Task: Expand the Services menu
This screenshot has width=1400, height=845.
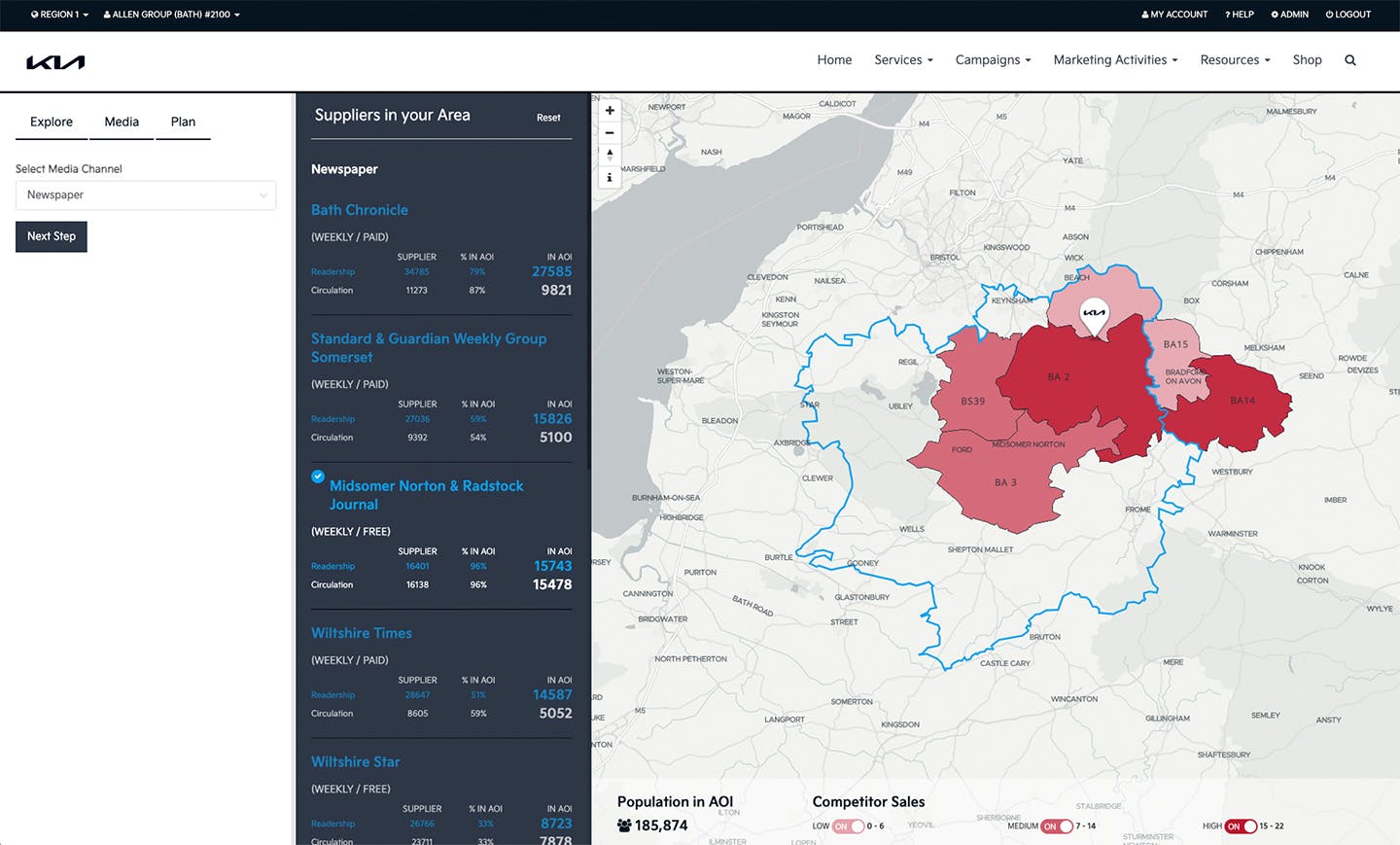Action: (903, 60)
